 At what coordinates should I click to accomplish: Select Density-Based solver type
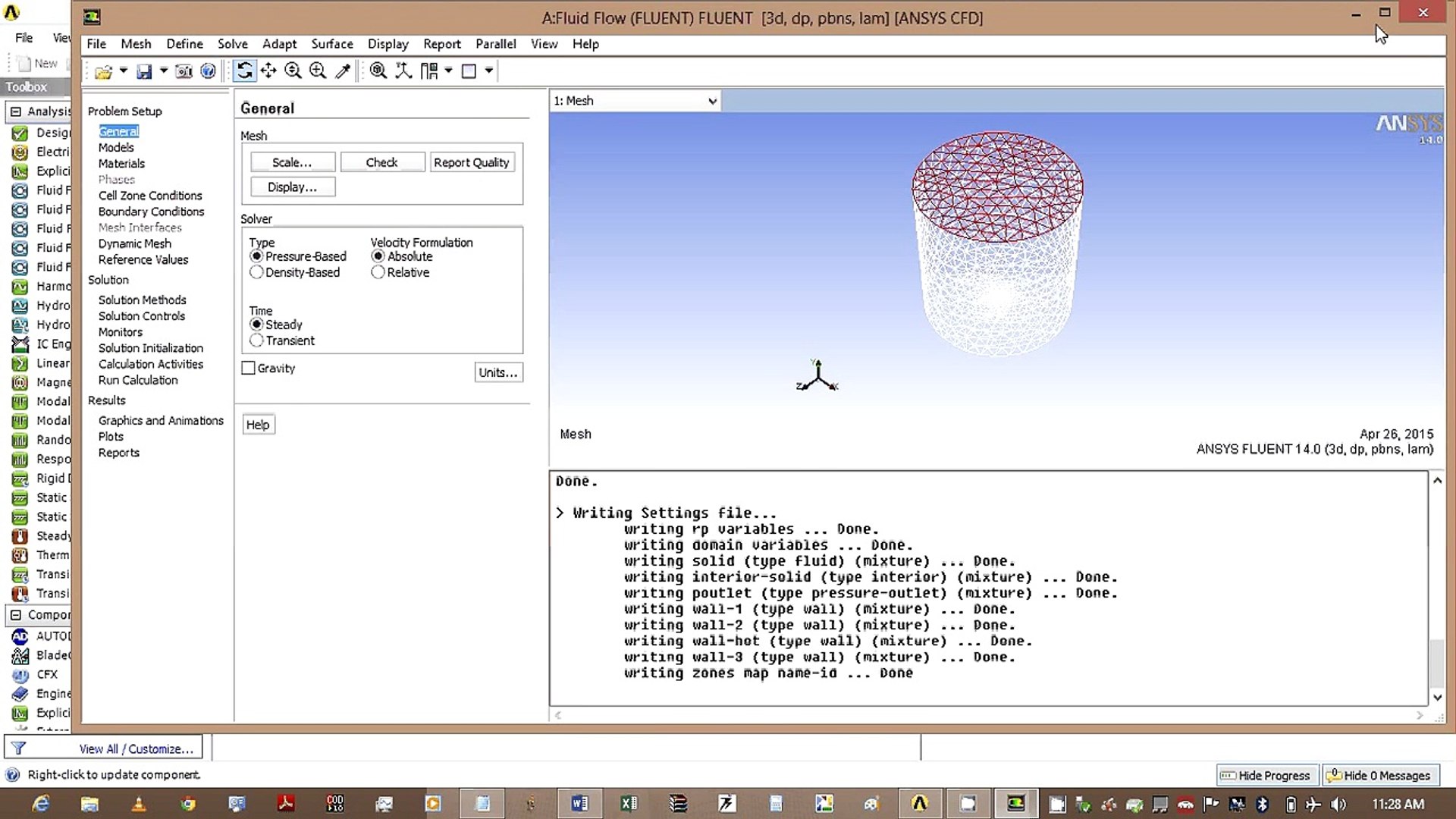click(x=256, y=272)
